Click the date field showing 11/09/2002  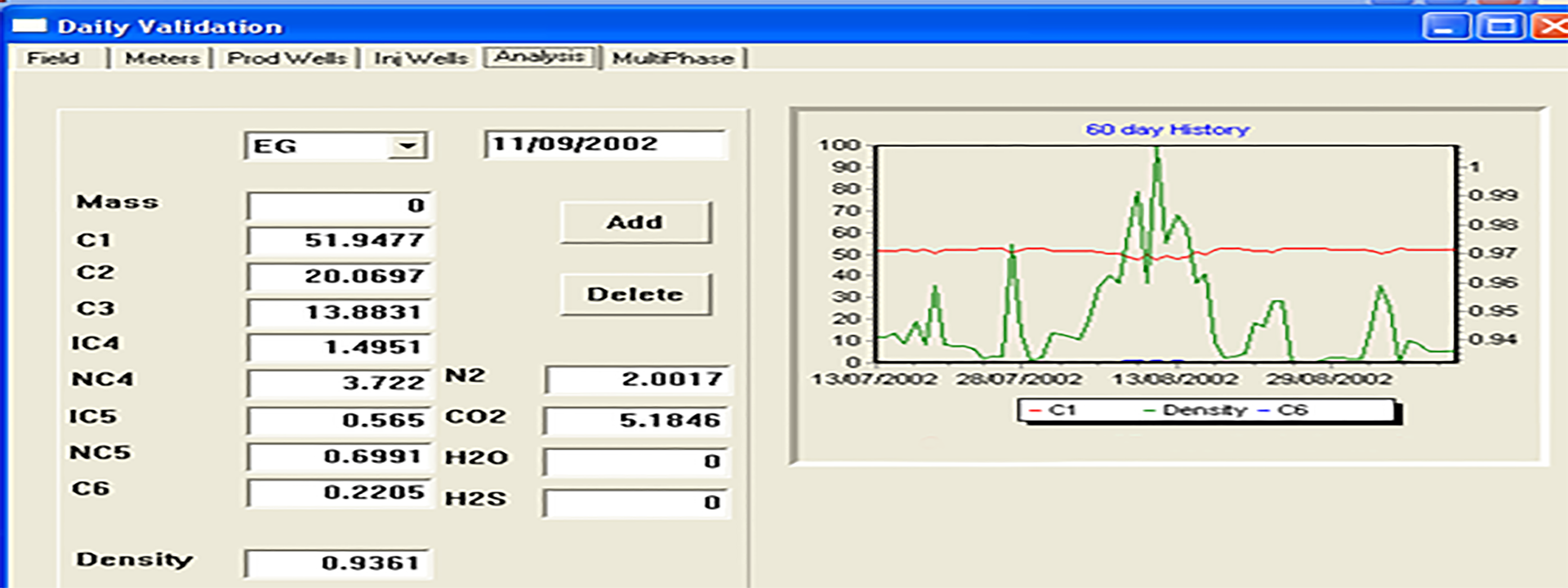coord(604,145)
